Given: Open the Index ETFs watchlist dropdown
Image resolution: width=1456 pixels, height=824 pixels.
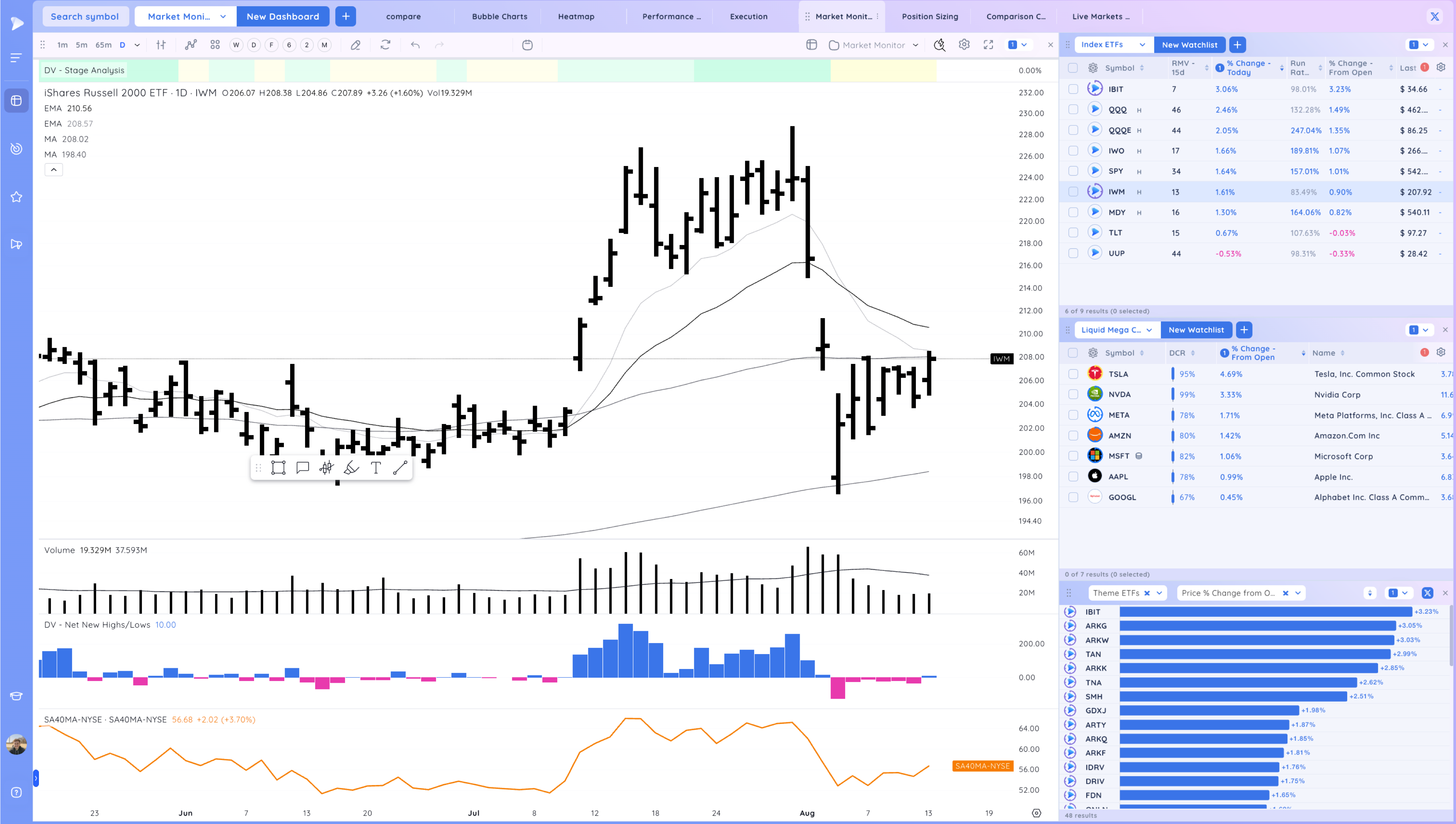Looking at the screenshot, I should (1142, 45).
